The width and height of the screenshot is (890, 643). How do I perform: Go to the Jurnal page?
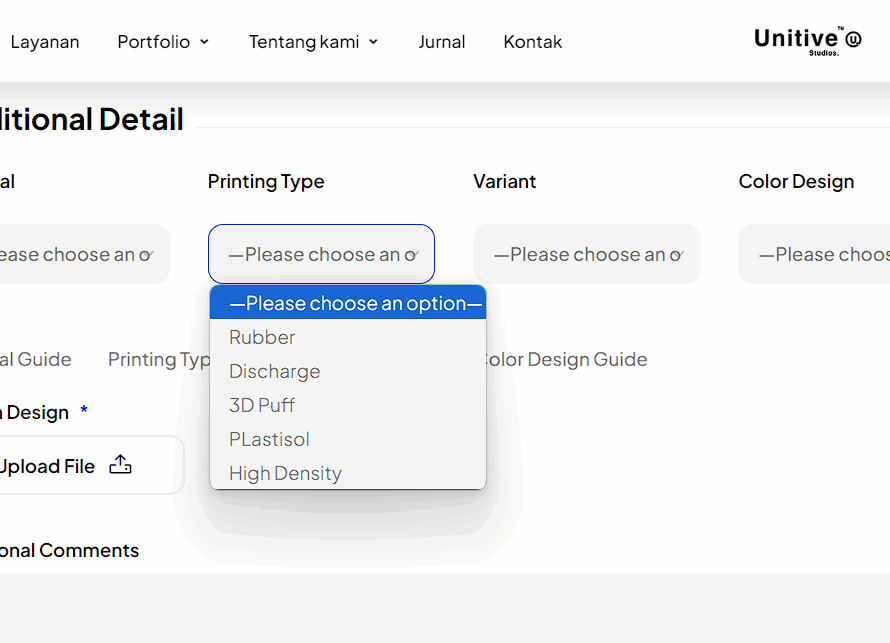click(x=441, y=42)
